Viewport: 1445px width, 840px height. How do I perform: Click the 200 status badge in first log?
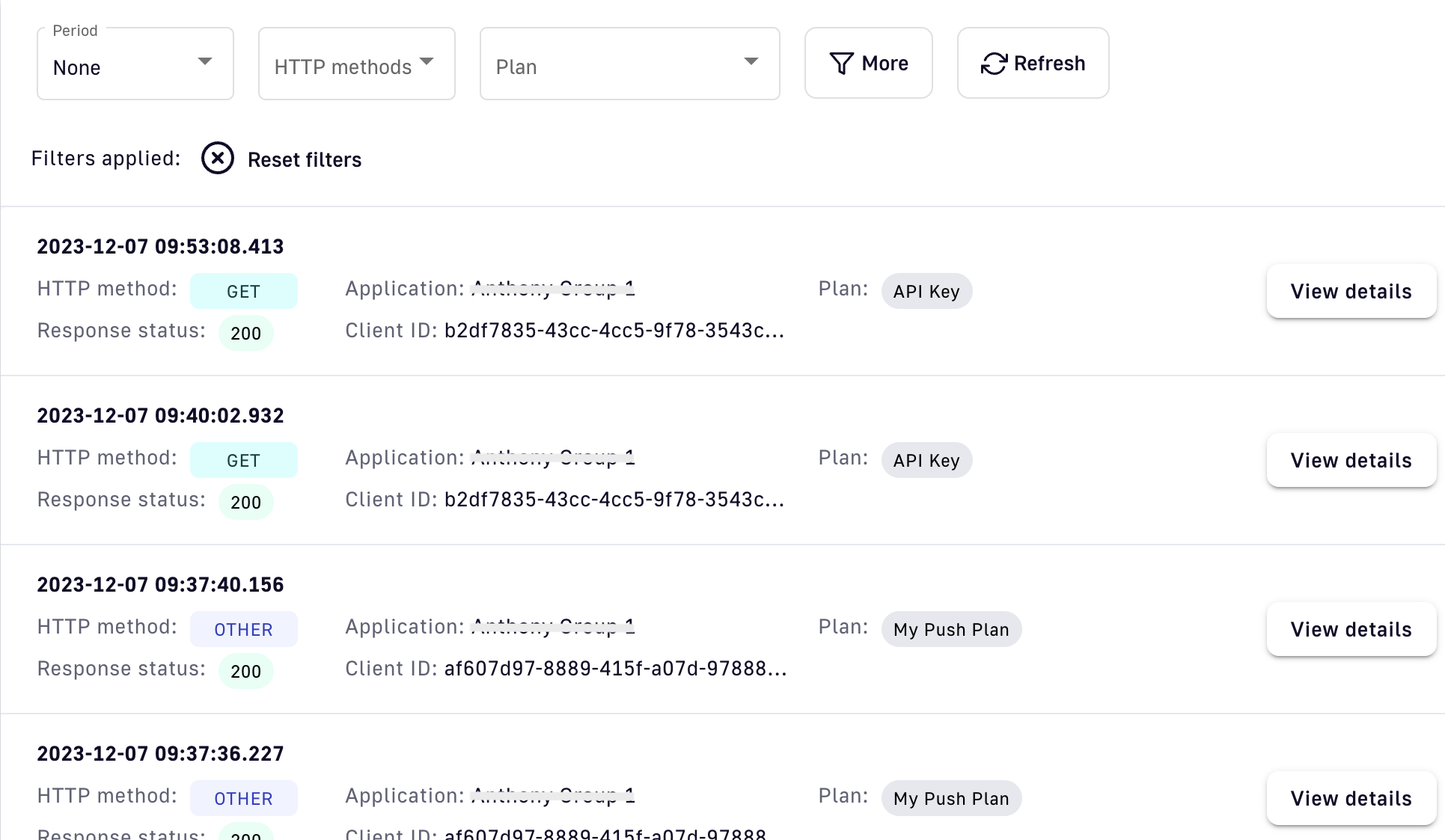pos(245,334)
